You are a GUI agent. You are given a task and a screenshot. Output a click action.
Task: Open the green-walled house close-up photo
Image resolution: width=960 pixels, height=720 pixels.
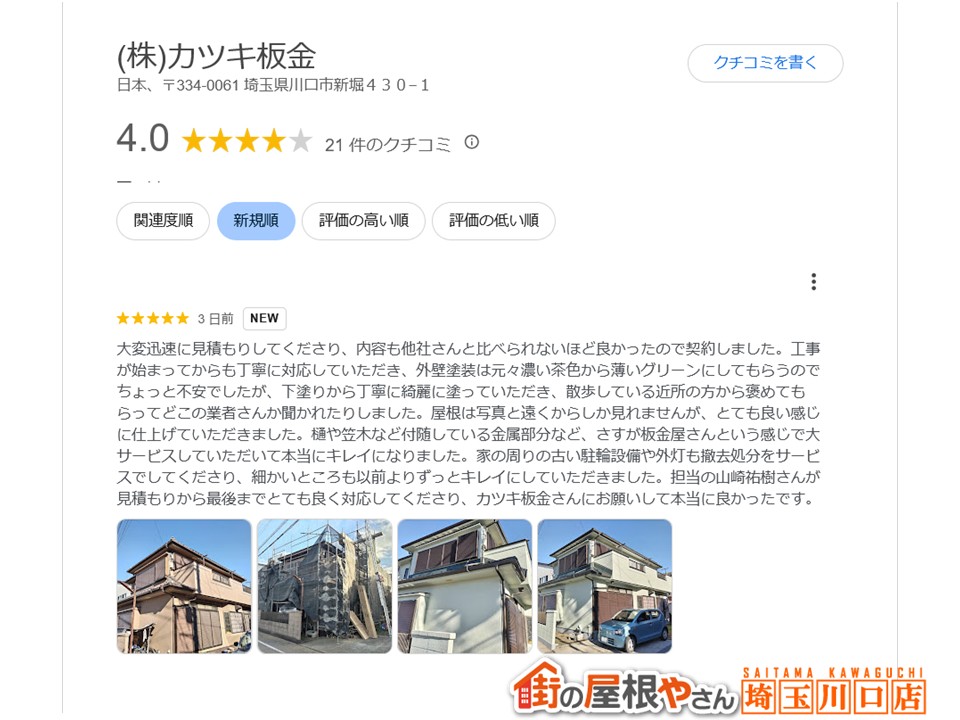465,587
